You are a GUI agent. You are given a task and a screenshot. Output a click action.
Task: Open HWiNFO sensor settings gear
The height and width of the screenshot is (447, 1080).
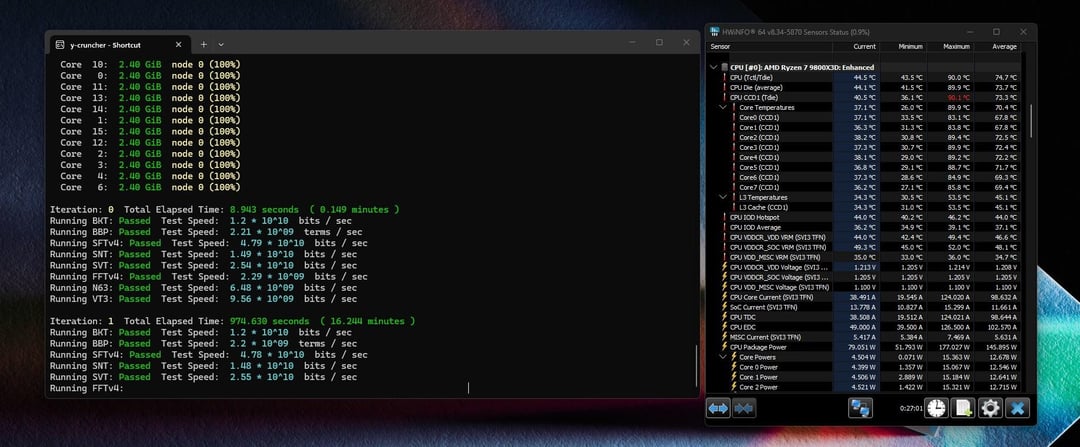click(990, 407)
